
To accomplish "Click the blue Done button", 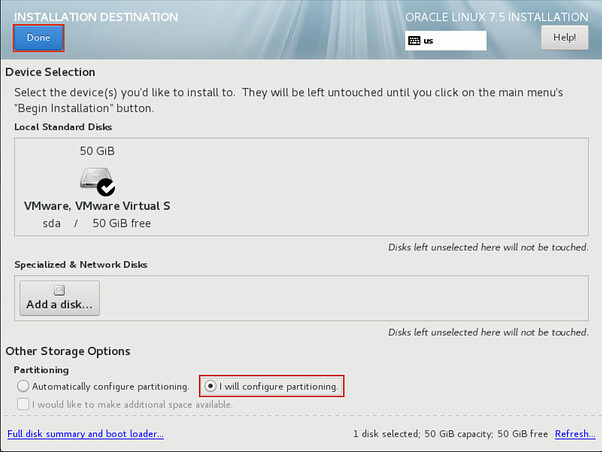I will pos(38,38).
